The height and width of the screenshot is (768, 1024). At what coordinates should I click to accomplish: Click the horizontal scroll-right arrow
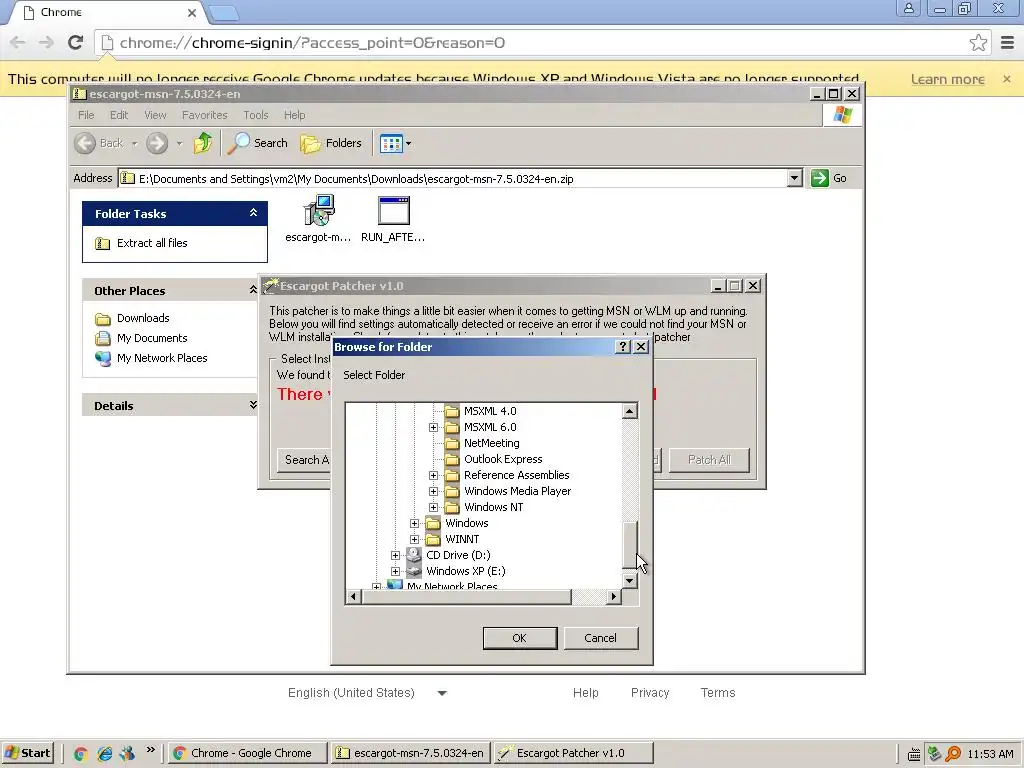613,596
